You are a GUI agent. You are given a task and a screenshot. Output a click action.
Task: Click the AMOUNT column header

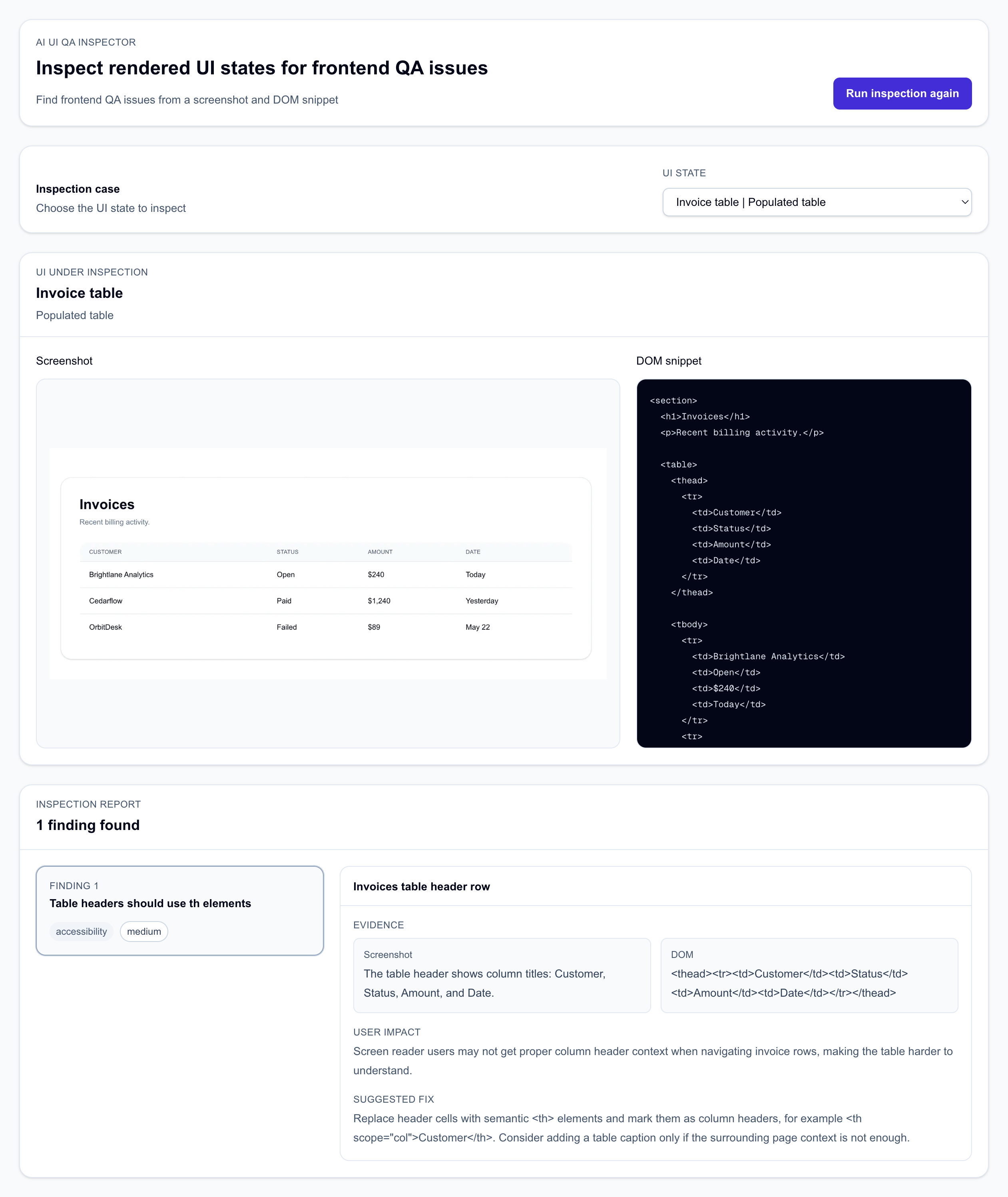click(x=380, y=552)
